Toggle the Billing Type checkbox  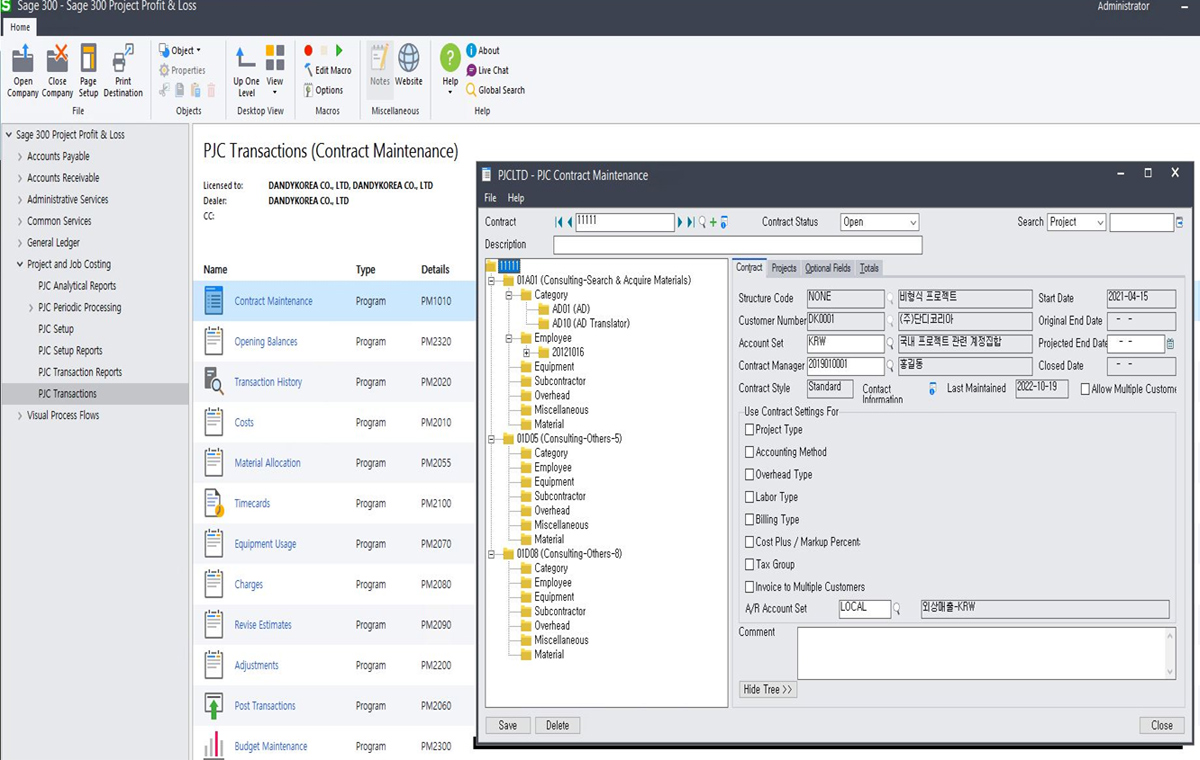[x=750, y=520]
